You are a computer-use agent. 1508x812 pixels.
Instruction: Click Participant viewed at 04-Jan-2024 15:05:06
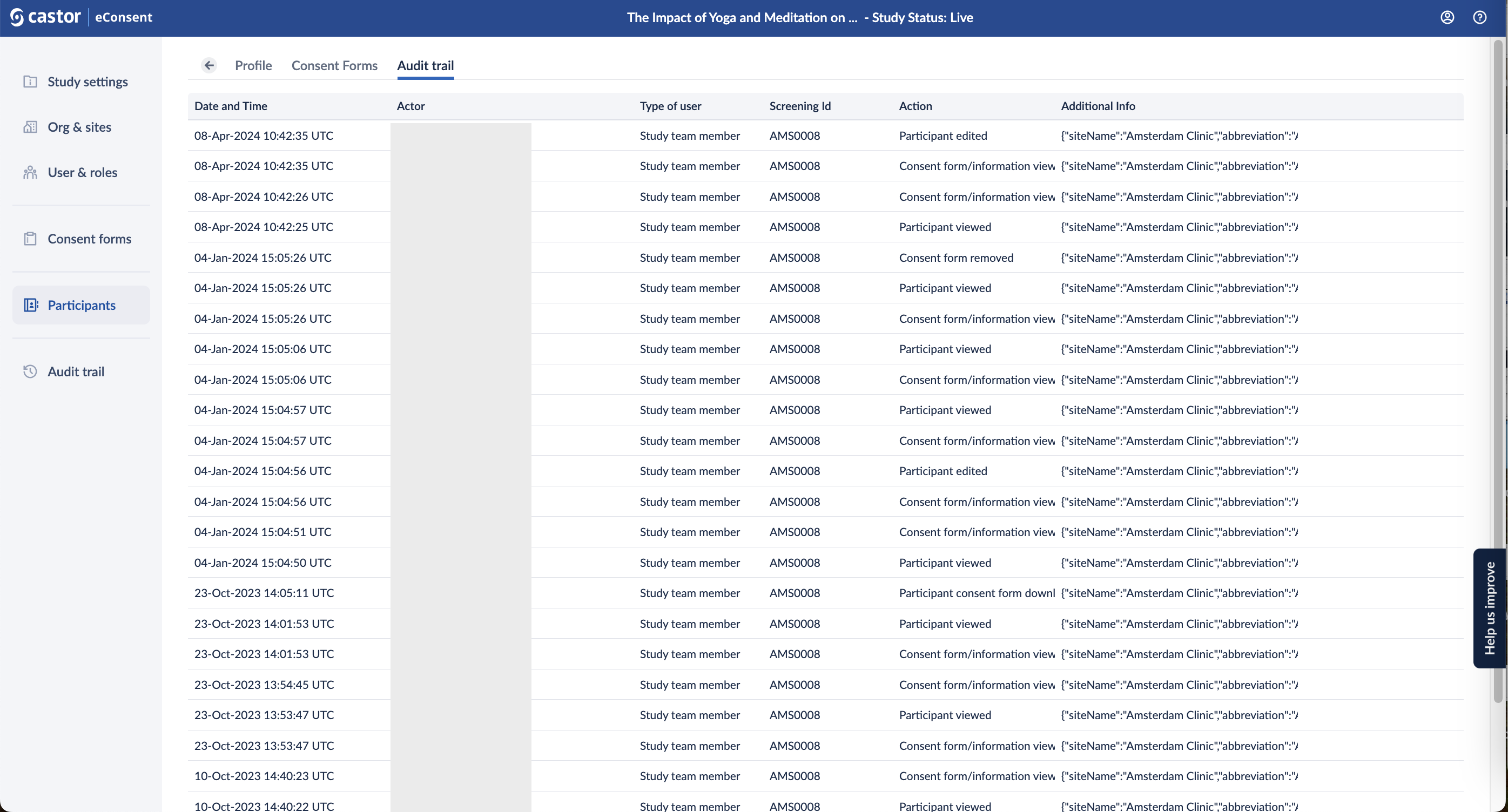pyautogui.click(x=945, y=349)
